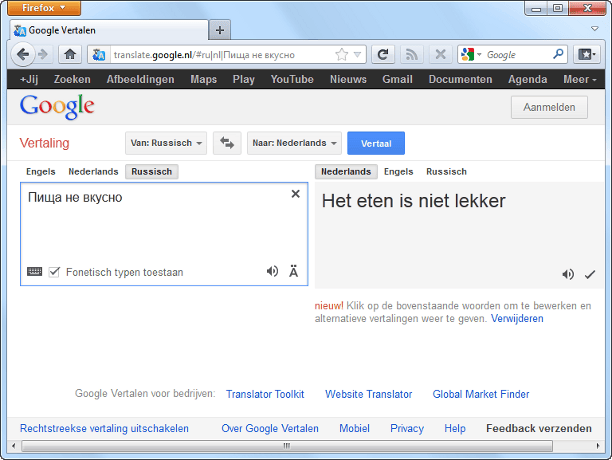Click the search magnifier in Google search box
This screenshot has height=460, width=612.
coord(558,54)
